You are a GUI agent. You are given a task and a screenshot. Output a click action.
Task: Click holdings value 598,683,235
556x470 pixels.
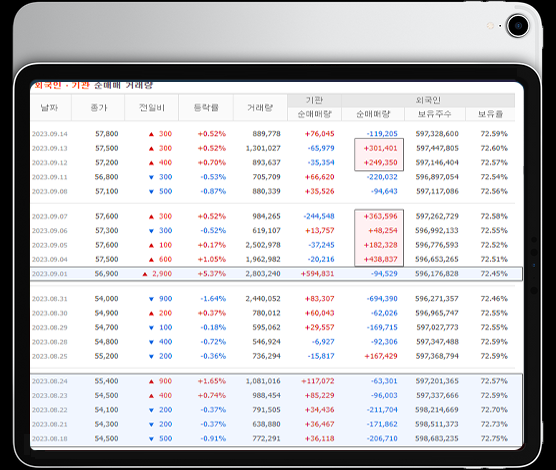tap(437, 438)
